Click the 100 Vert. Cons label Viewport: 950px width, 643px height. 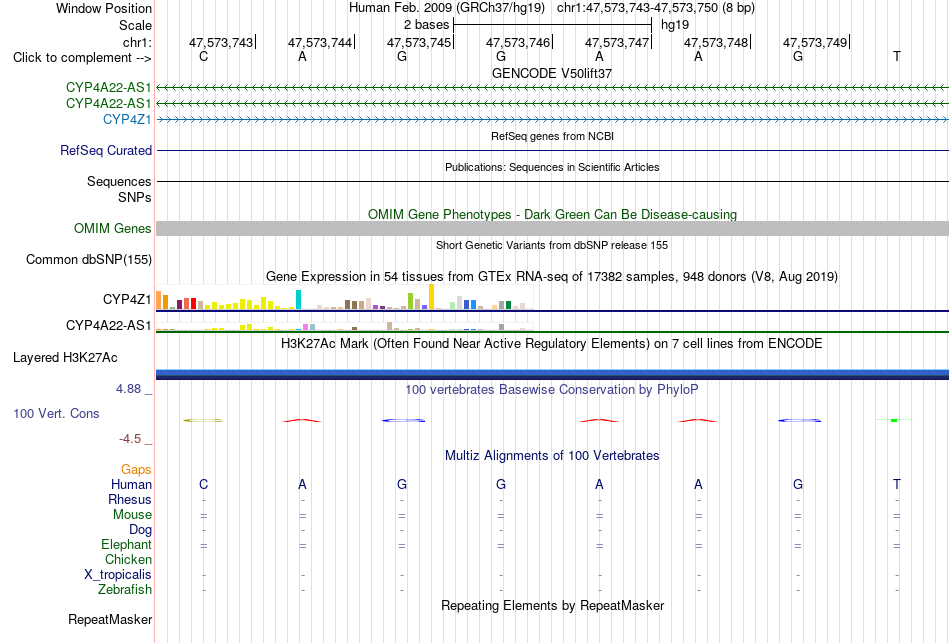(56, 413)
